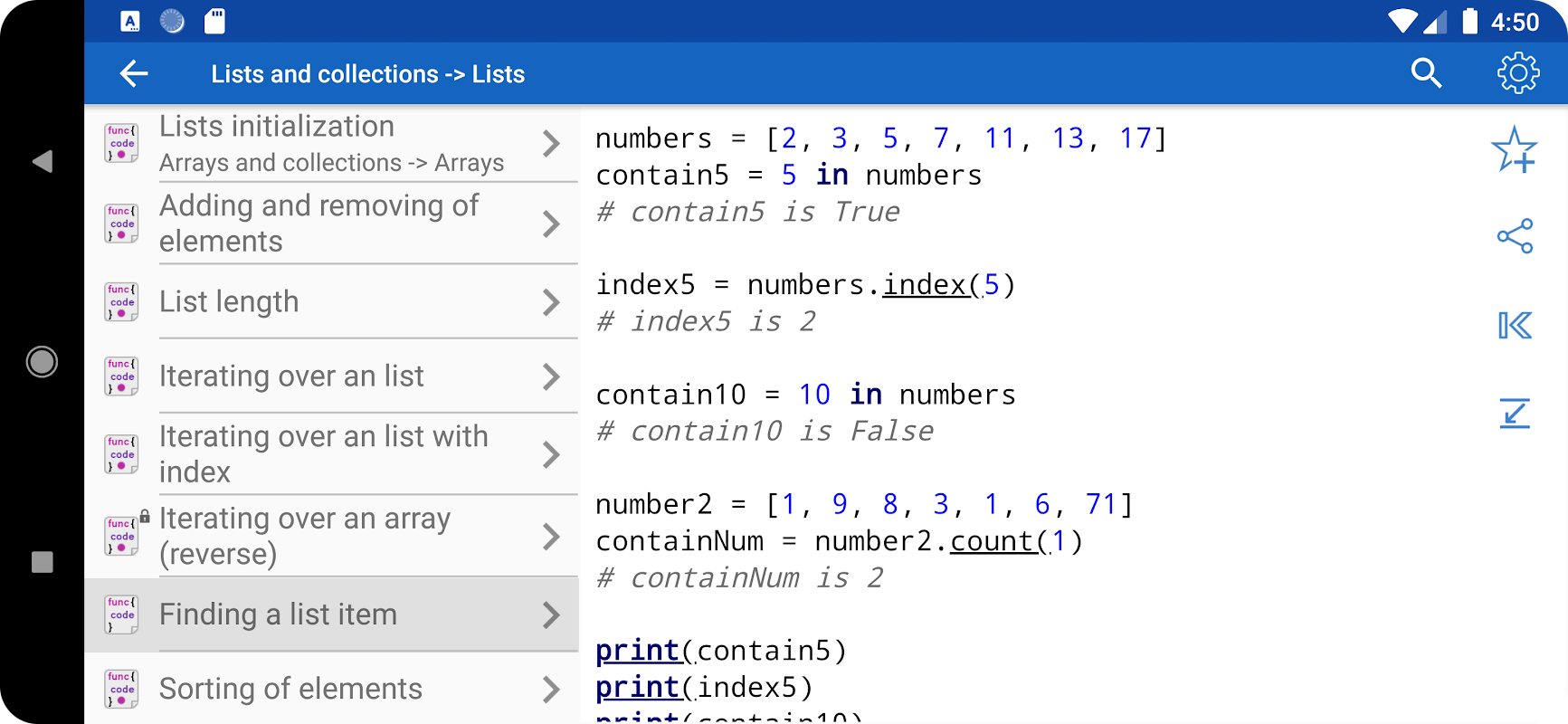
Task: Expand the List length chevron
Action: coord(551,302)
